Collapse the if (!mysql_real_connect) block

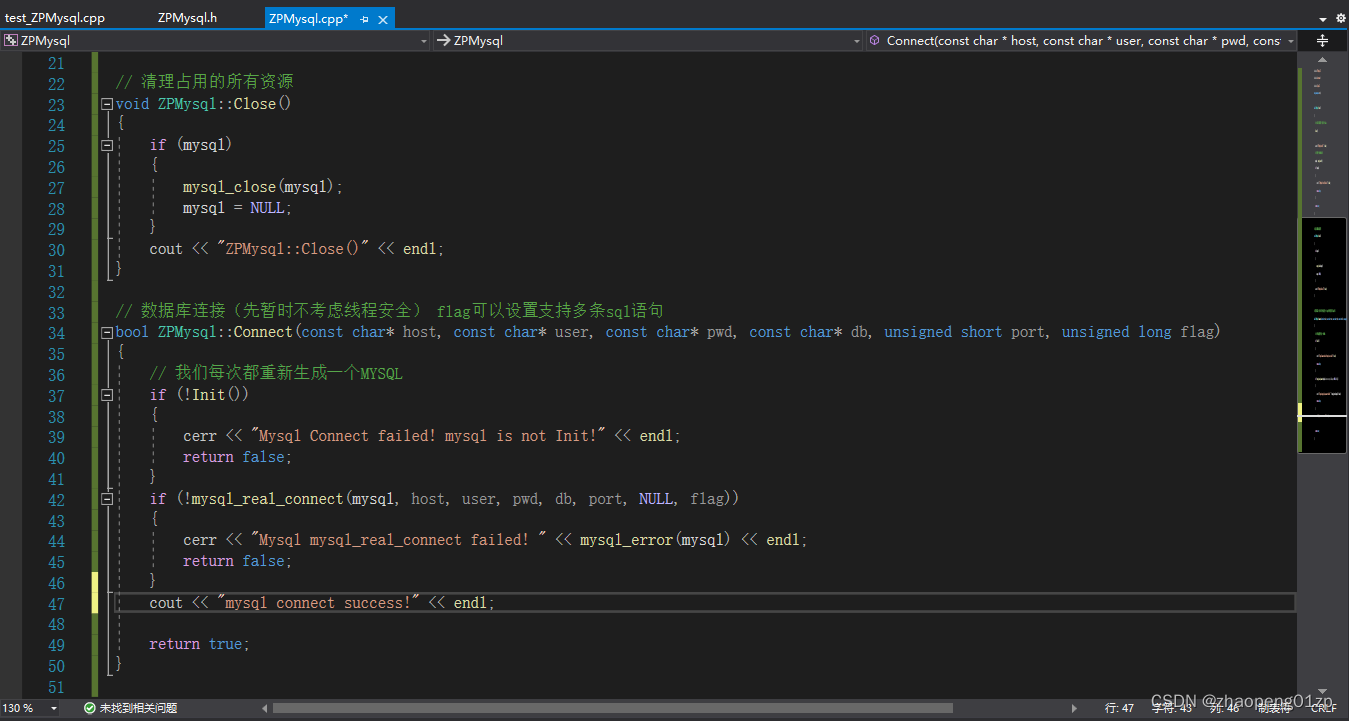click(107, 499)
